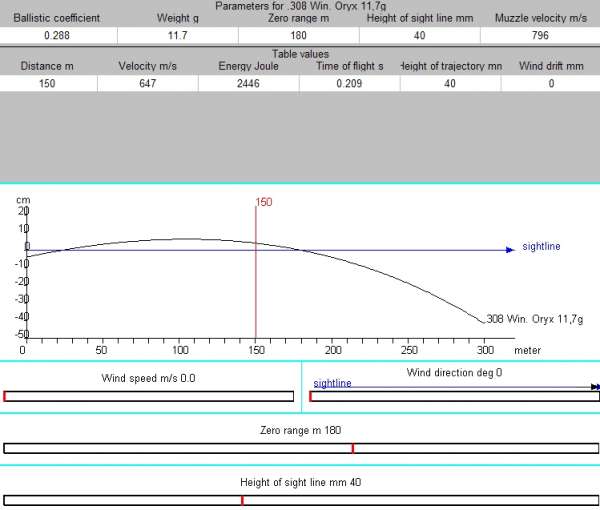Image resolution: width=600 pixels, height=510 pixels.
Task: Click the Ballistic coefficient column header
Action: coord(59,18)
